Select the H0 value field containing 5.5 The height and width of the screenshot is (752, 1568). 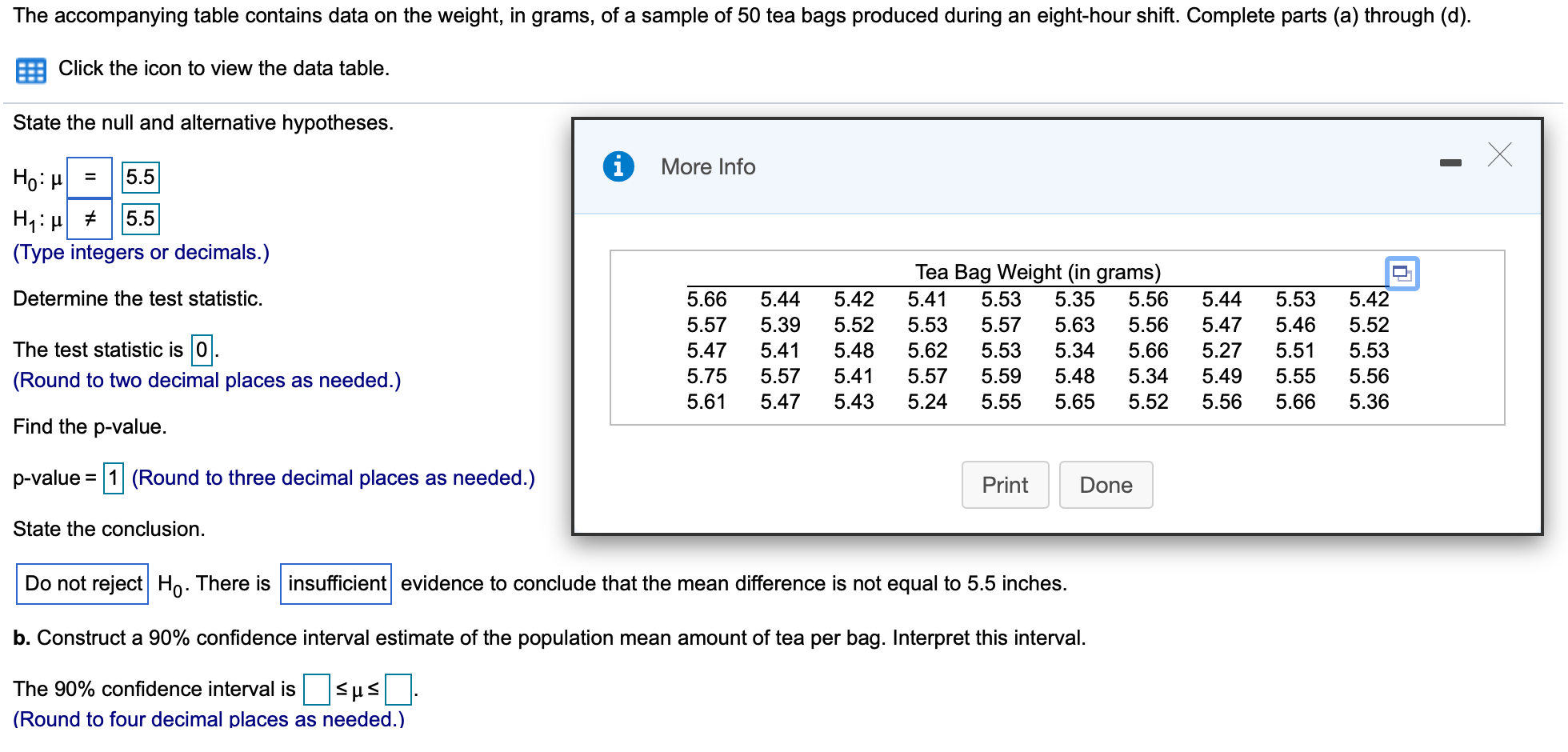click(140, 177)
